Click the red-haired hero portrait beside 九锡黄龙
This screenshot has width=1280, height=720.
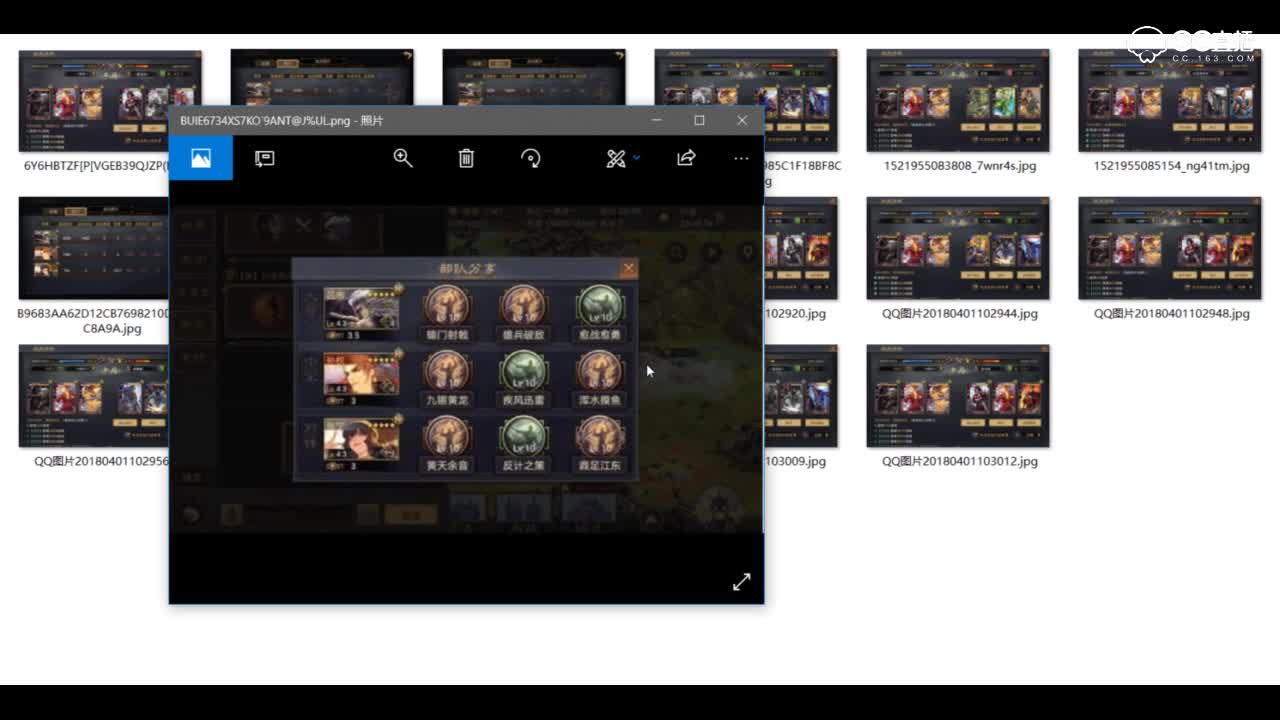(x=361, y=377)
